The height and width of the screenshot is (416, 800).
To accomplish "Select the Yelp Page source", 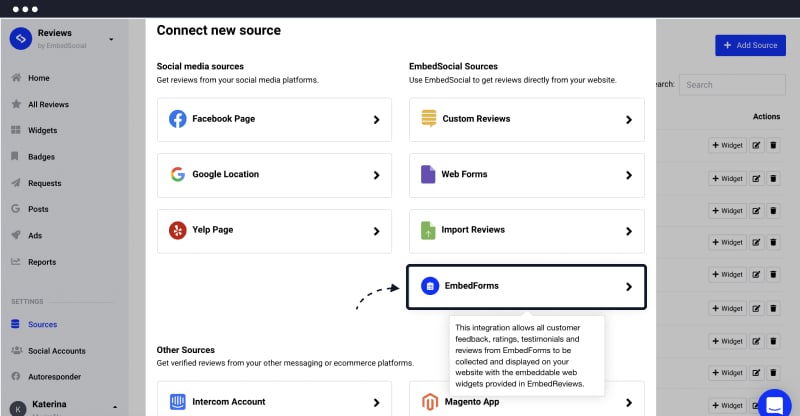I will 274,231.
